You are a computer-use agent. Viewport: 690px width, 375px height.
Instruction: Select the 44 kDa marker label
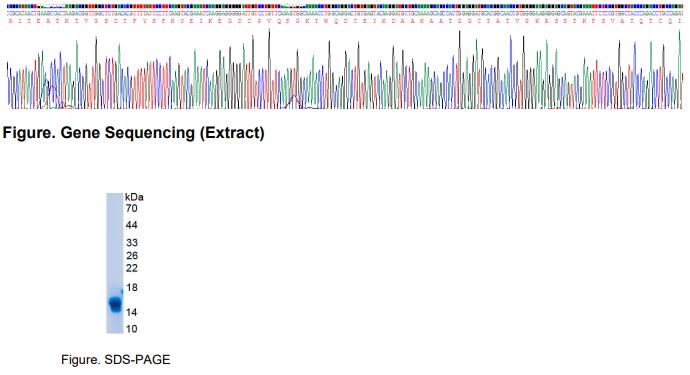point(131,225)
